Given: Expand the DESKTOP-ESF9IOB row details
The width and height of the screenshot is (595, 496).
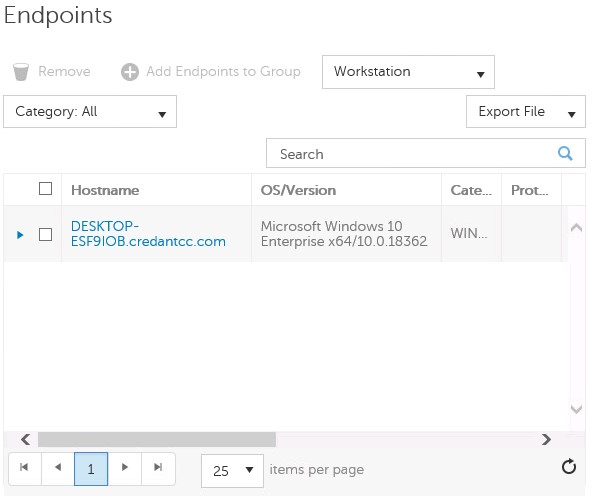Looking at the screenshot, I should [20, 235].
